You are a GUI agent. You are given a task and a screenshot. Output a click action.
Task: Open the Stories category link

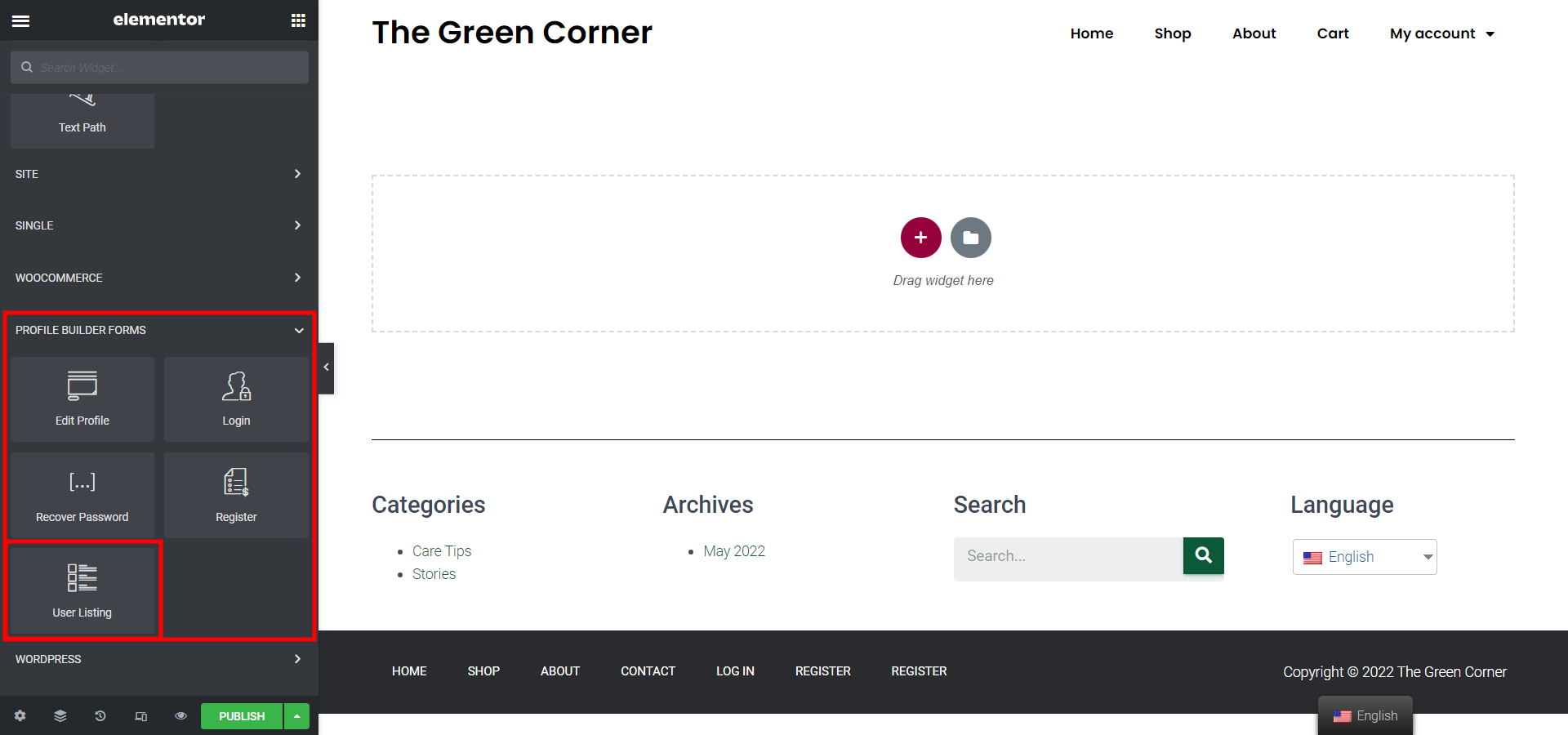[434, 574]
